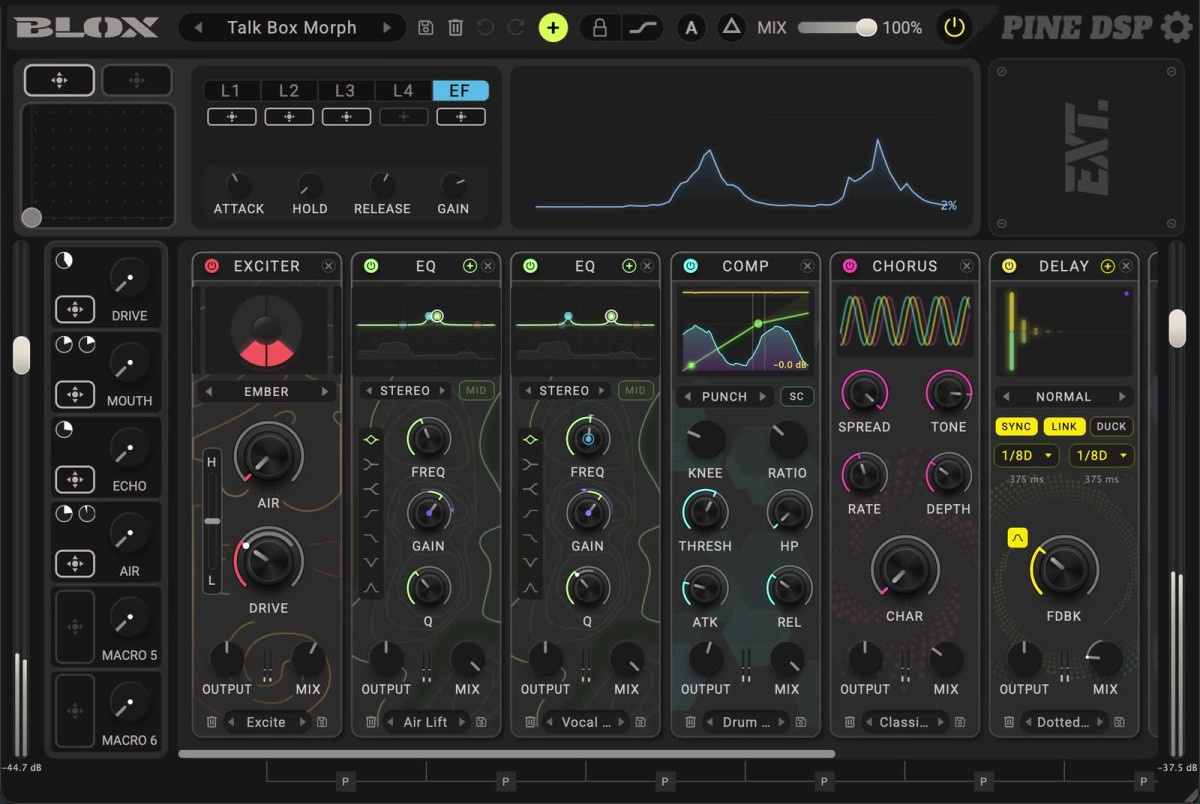Toggle the main yellow power button
Image resolution: width=1200 pixels, height=804 pixels.
[x=954, y=27]
